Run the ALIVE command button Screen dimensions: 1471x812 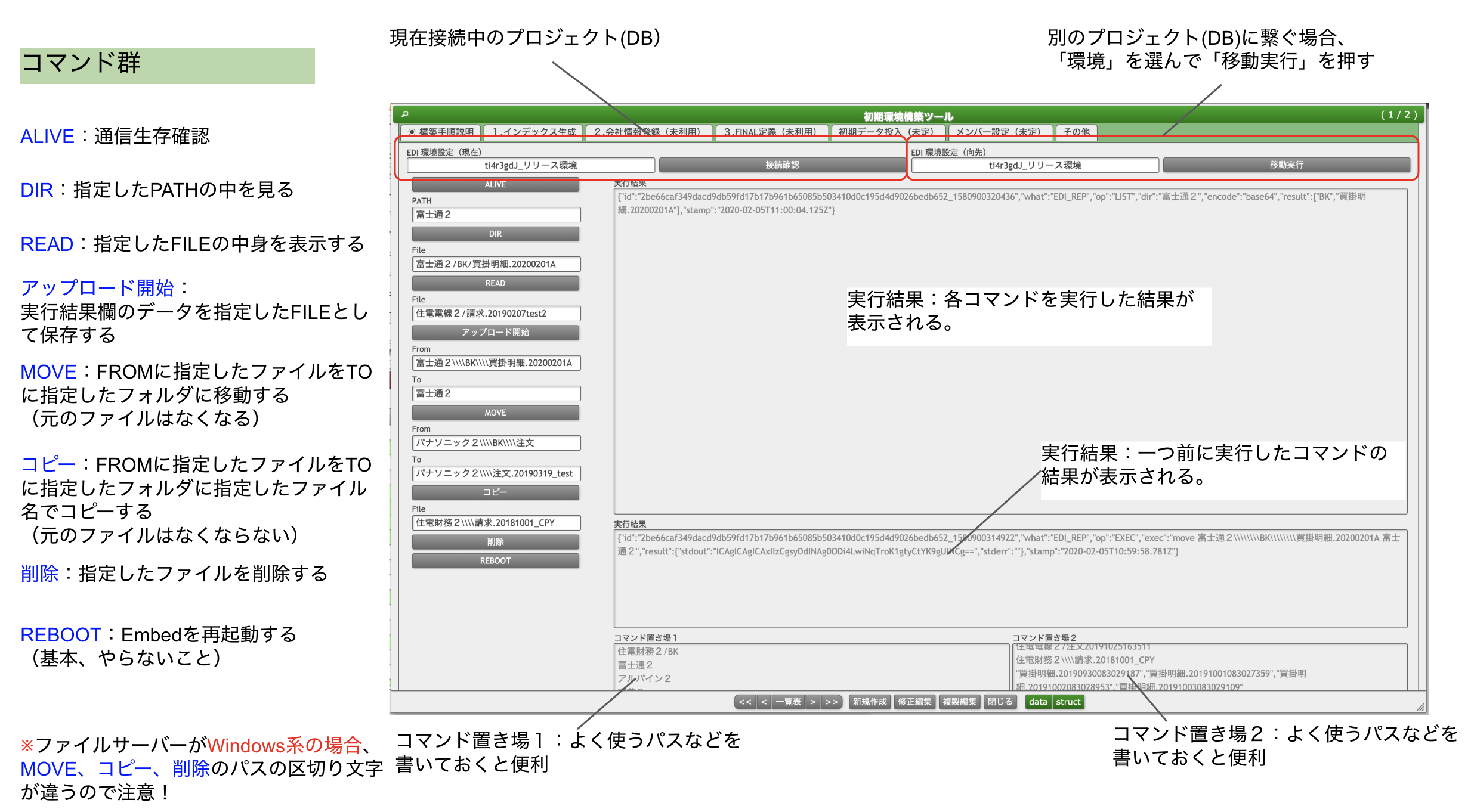pos(495,185)
